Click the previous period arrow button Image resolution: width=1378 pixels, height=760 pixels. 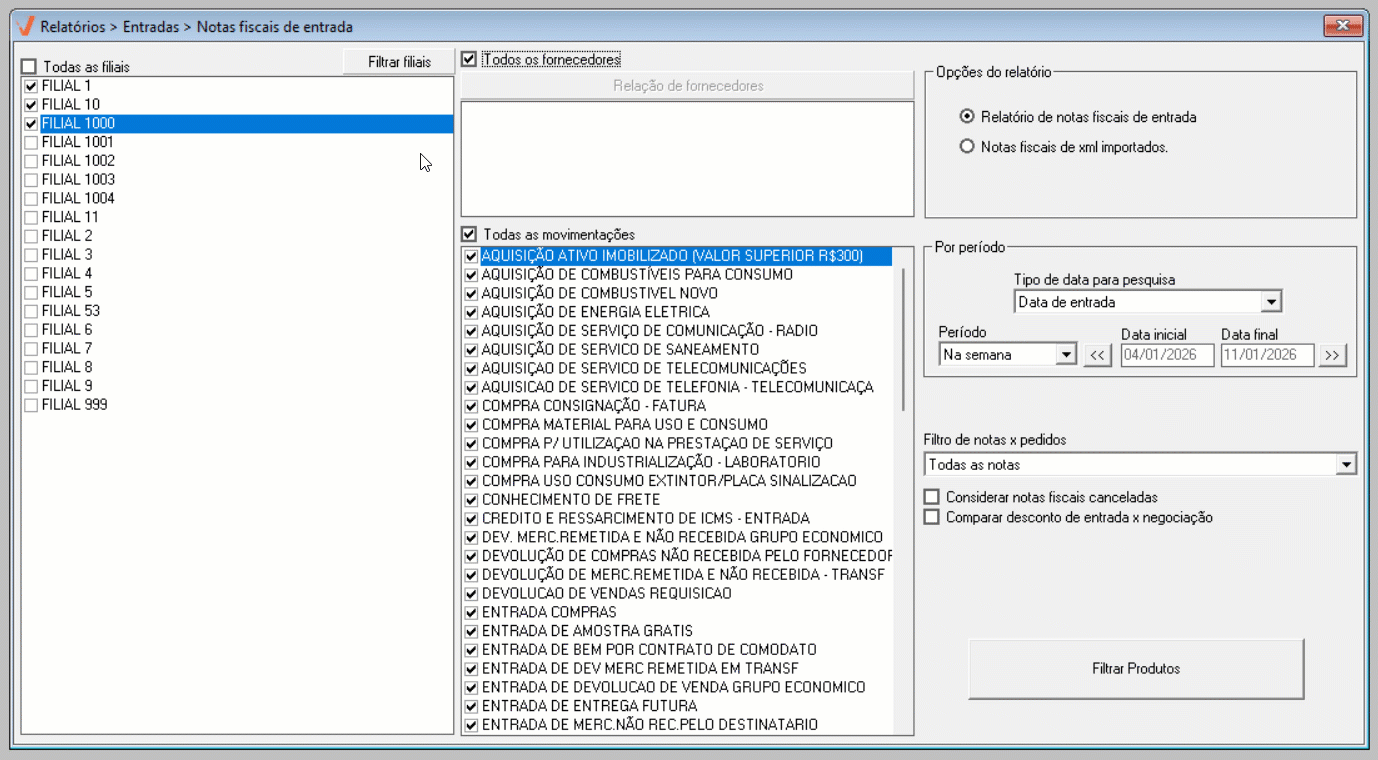point(1097,355)
